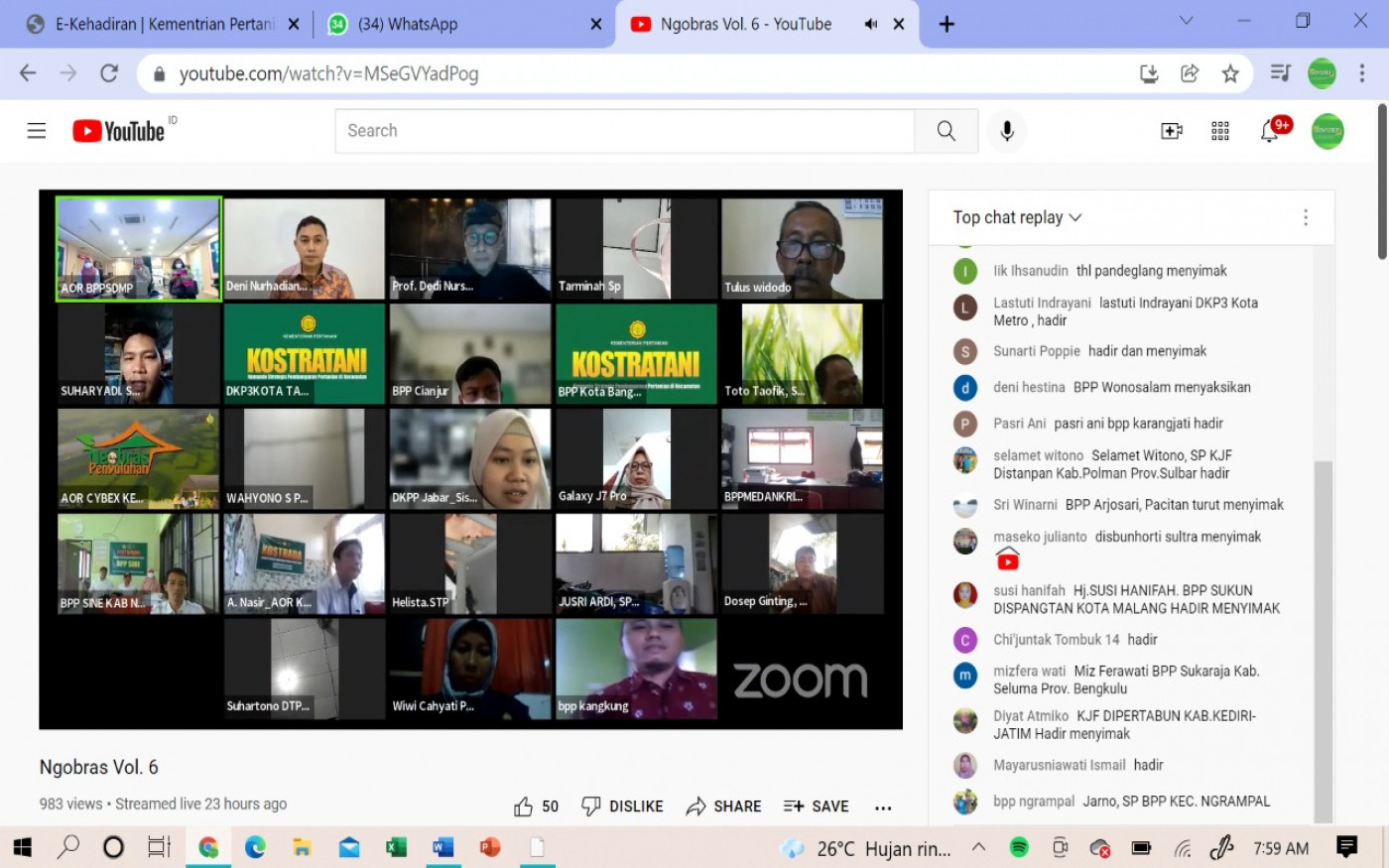Reload the page using refresh icon

pos(109,73)
